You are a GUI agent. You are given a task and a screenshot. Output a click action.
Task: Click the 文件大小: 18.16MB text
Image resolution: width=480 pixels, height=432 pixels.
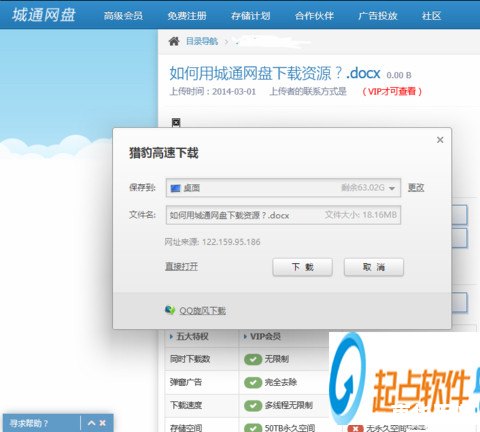[x=361, y=215]
